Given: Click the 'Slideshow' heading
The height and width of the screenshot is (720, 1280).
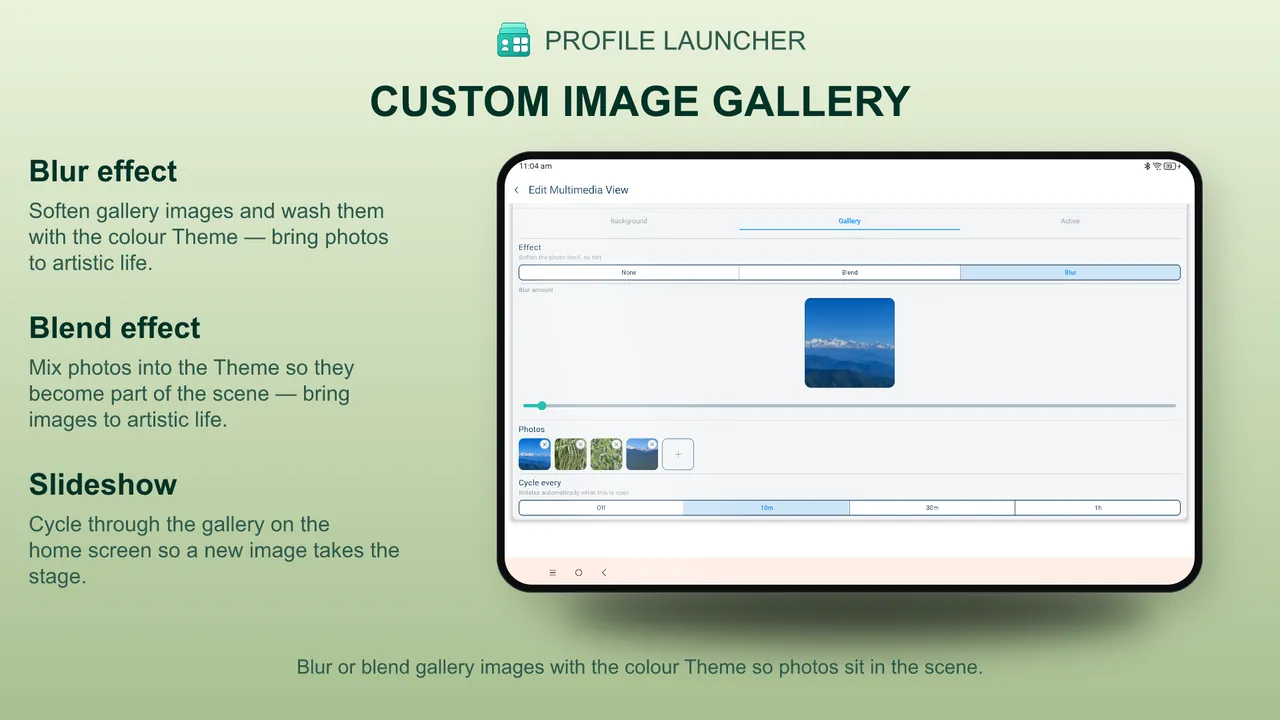Looking at the screenshot, I should point(103,485).
